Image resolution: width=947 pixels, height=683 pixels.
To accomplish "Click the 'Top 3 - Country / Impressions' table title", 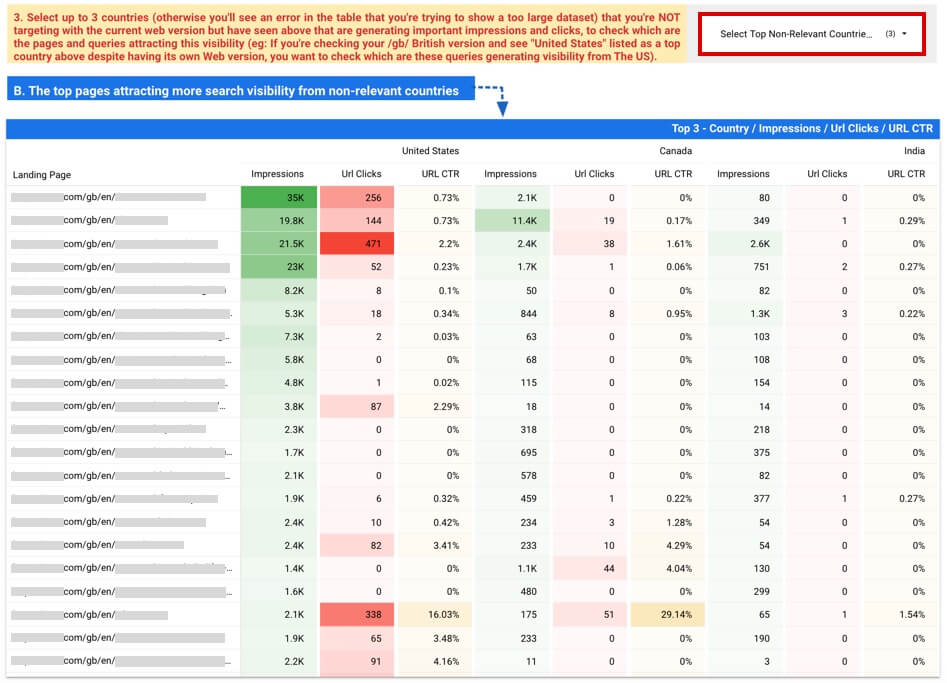I will (x=802, y=129).
